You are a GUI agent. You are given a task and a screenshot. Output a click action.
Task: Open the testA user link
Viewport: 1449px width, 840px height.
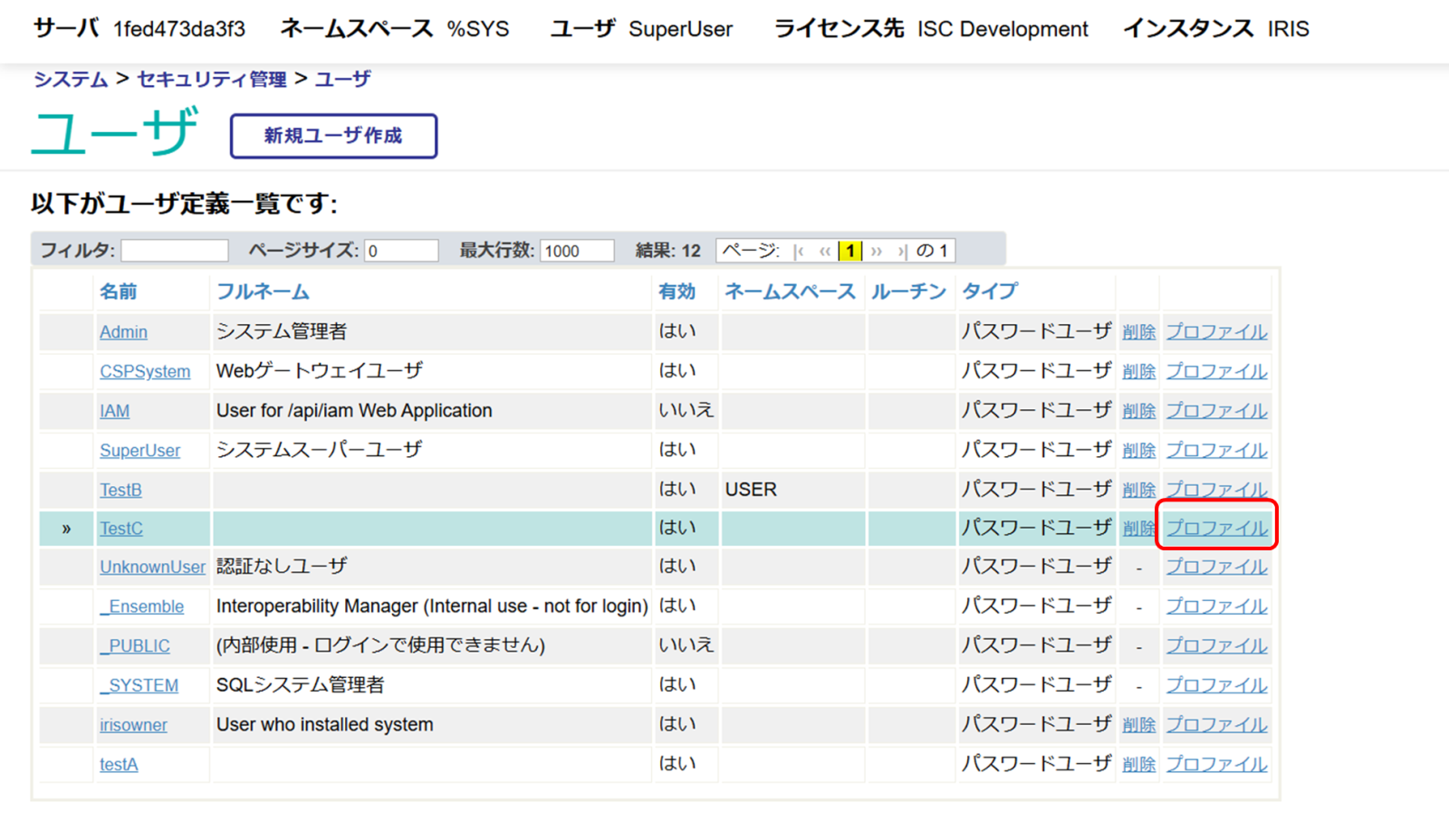point(119,765)
